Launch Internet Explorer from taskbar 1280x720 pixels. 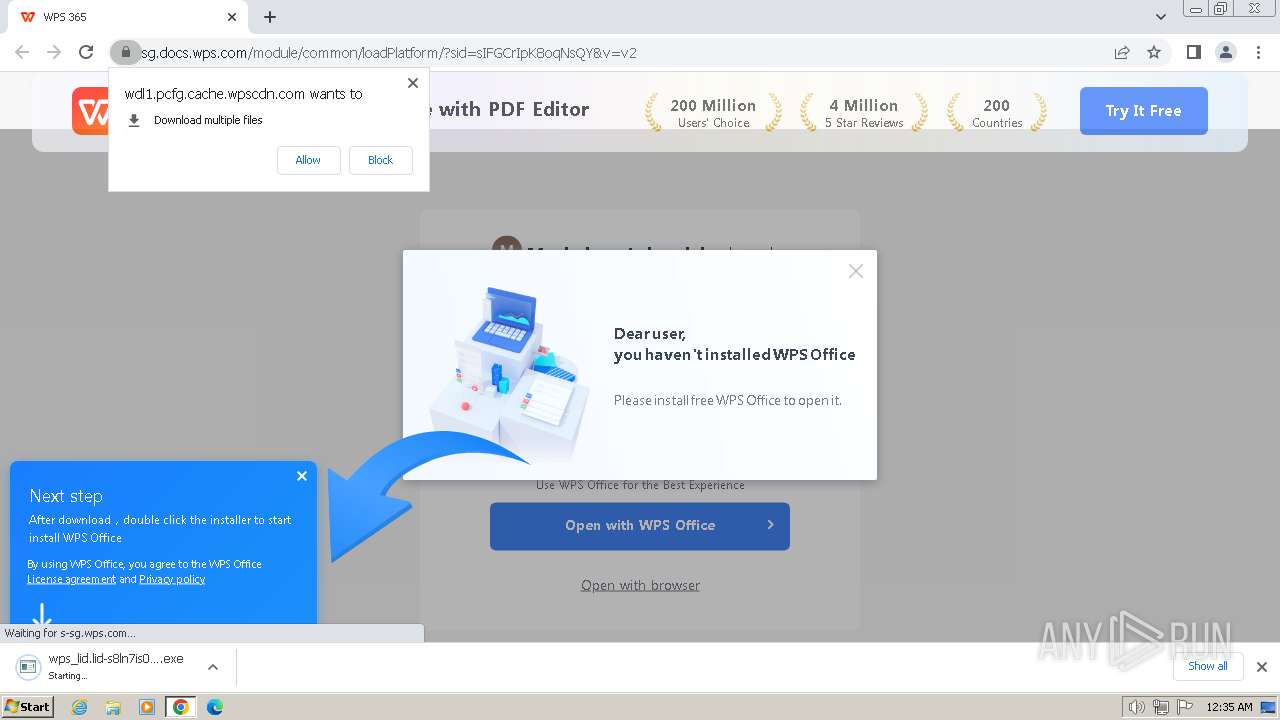click(79, 707)
